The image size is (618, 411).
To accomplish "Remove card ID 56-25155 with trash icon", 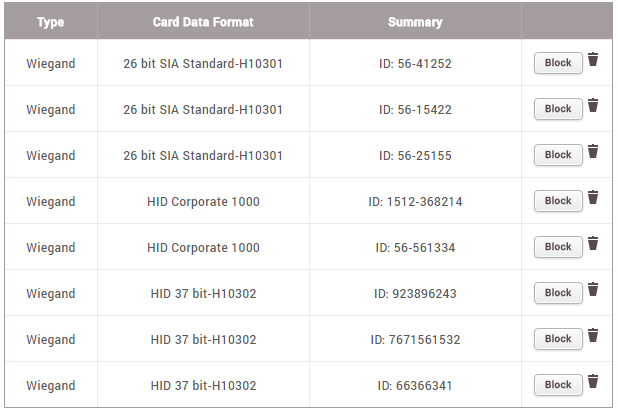I will pyautogui.click(x=593, y=152).
